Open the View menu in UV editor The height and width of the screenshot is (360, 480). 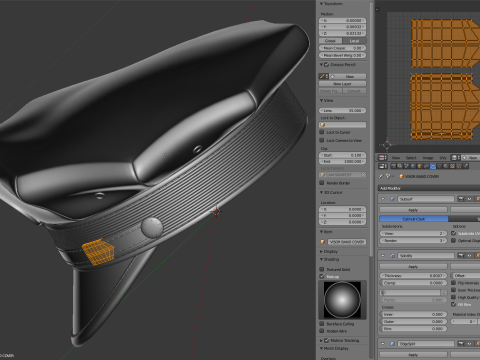pyautogui.click(x=396, y=158)
